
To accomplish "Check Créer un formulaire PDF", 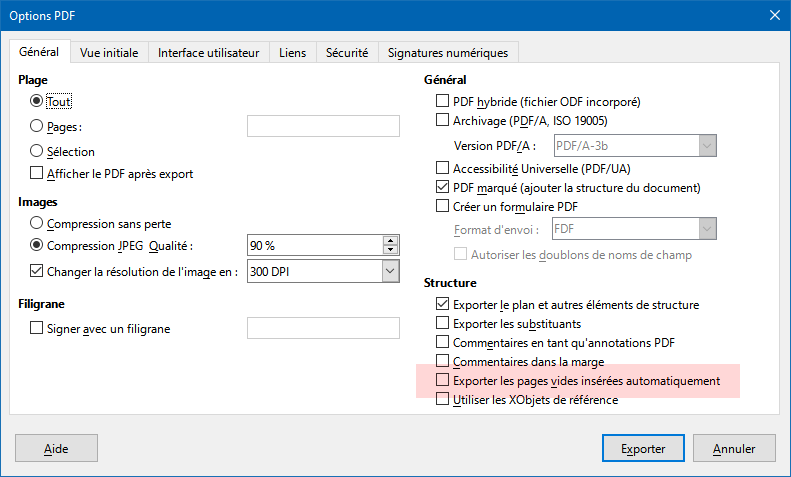I will pos(442,206).
